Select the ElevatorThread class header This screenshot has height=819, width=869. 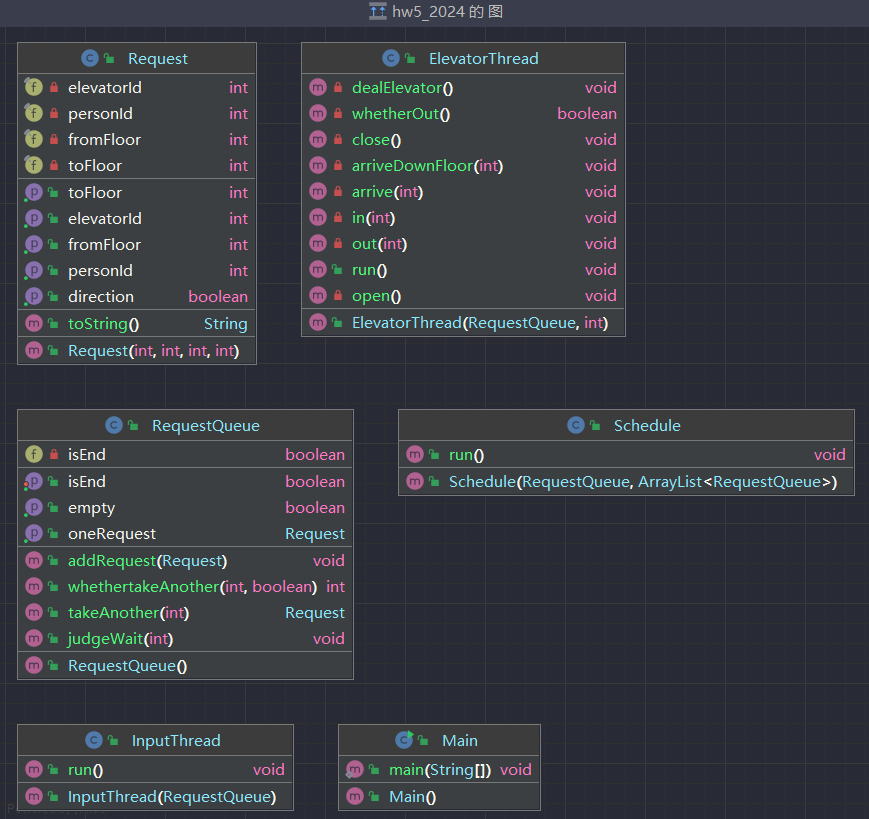[x=463, y=58]
